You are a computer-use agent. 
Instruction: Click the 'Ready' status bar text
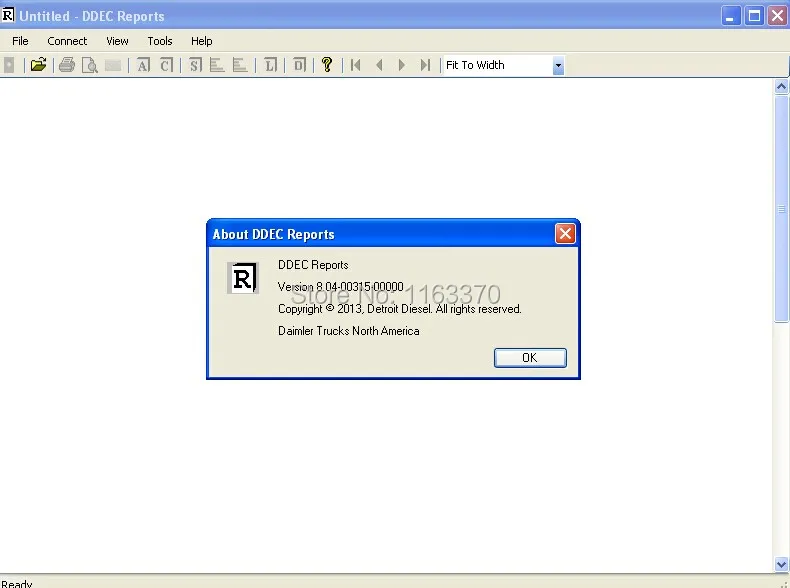[17, 583]
